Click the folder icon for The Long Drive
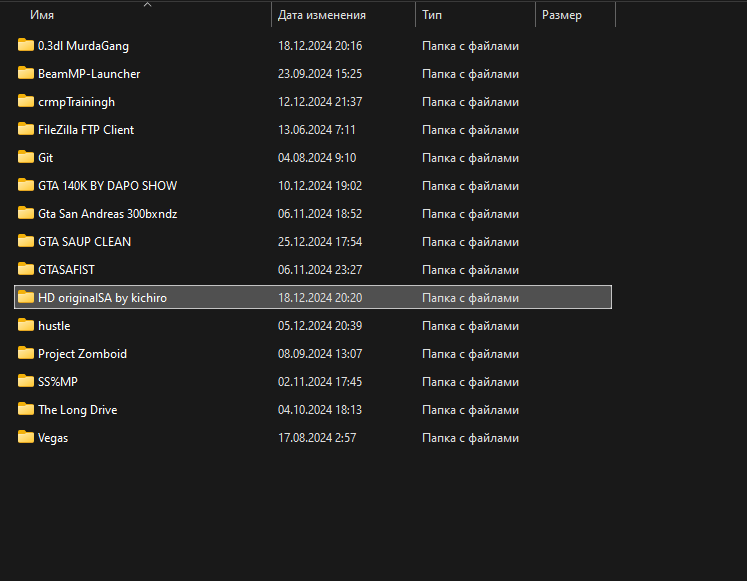 (26, 409)
